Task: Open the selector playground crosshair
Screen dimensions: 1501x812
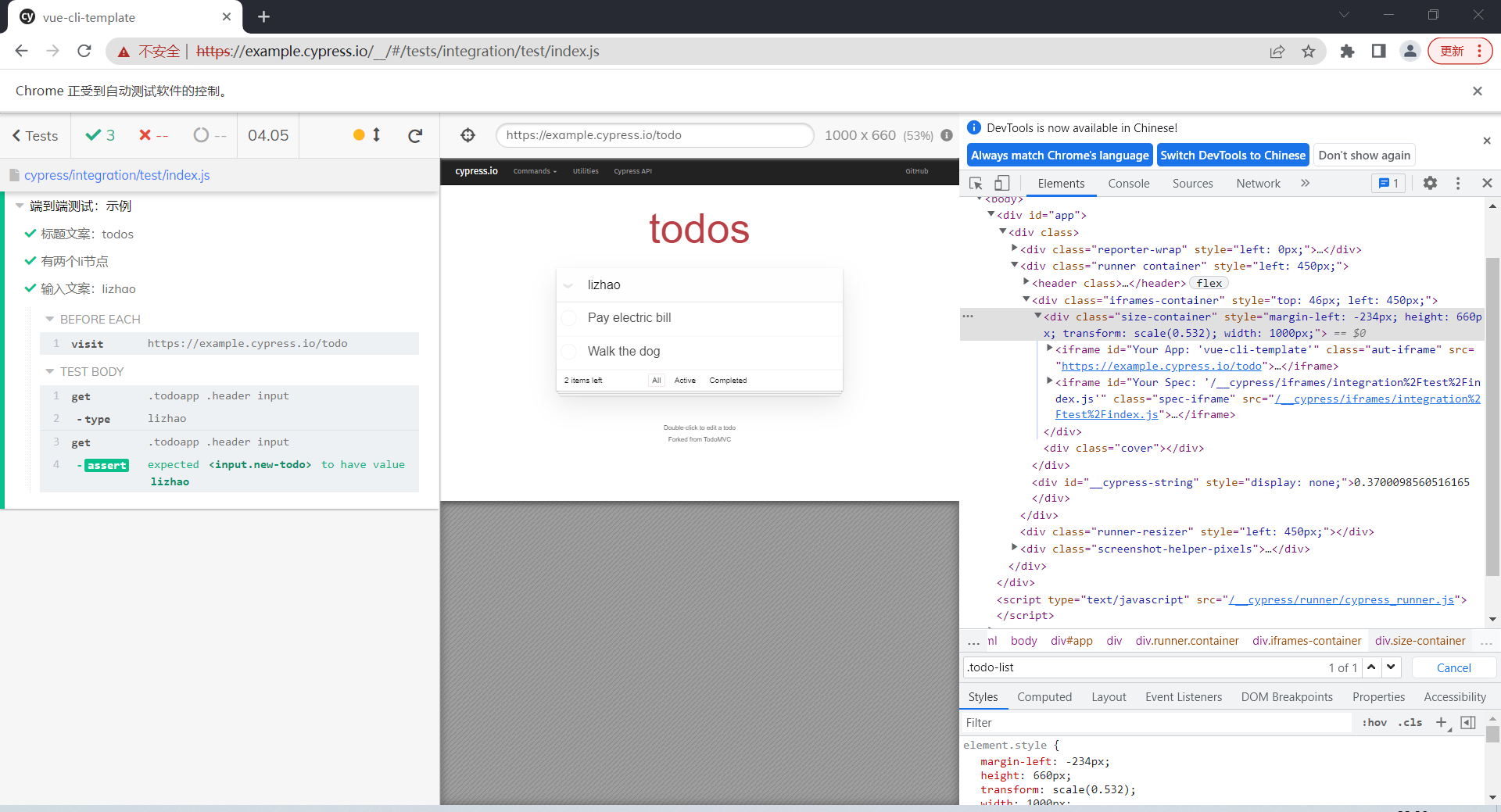Action: 467,135
